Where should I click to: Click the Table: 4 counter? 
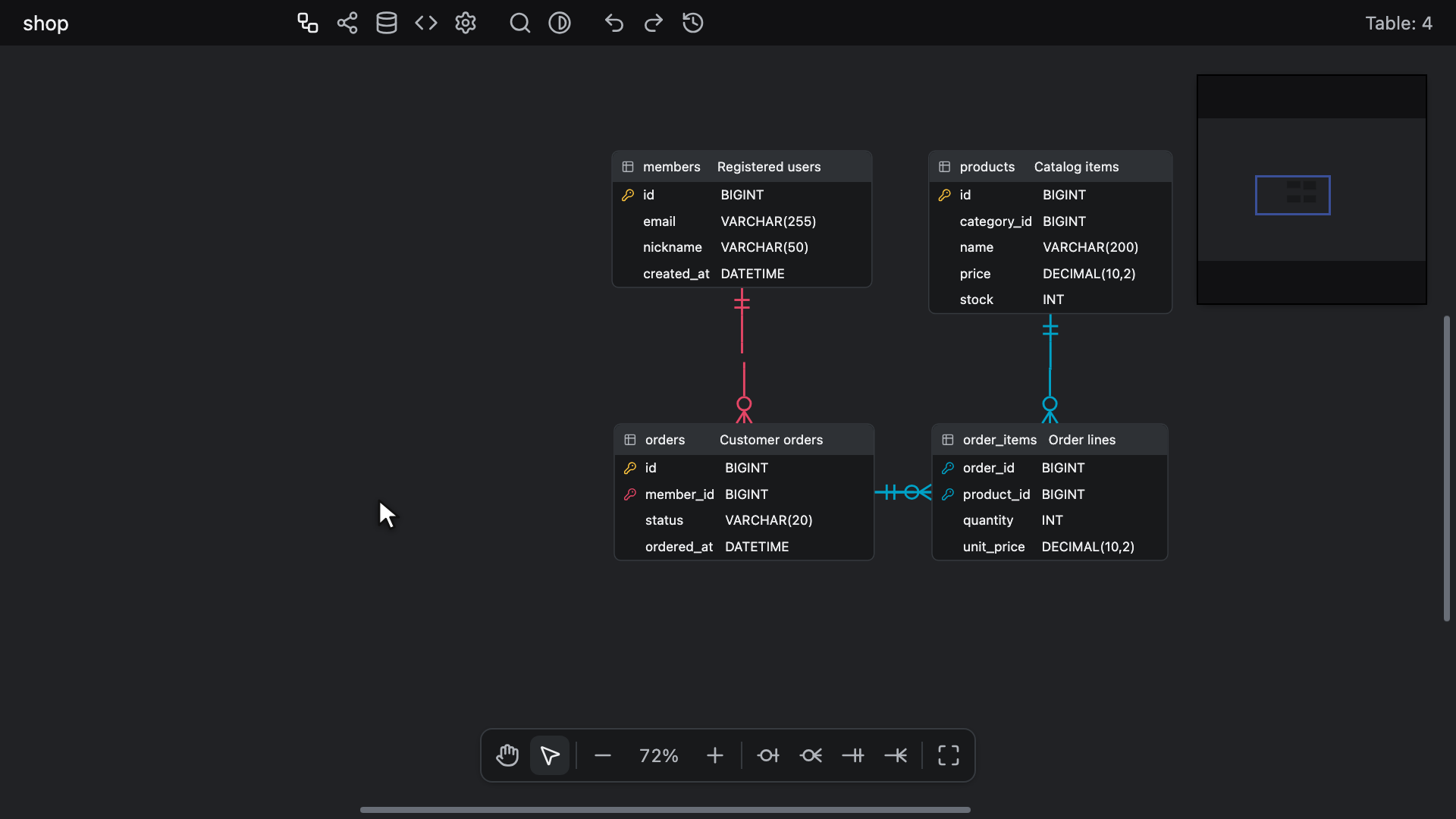click(1398, 24)
